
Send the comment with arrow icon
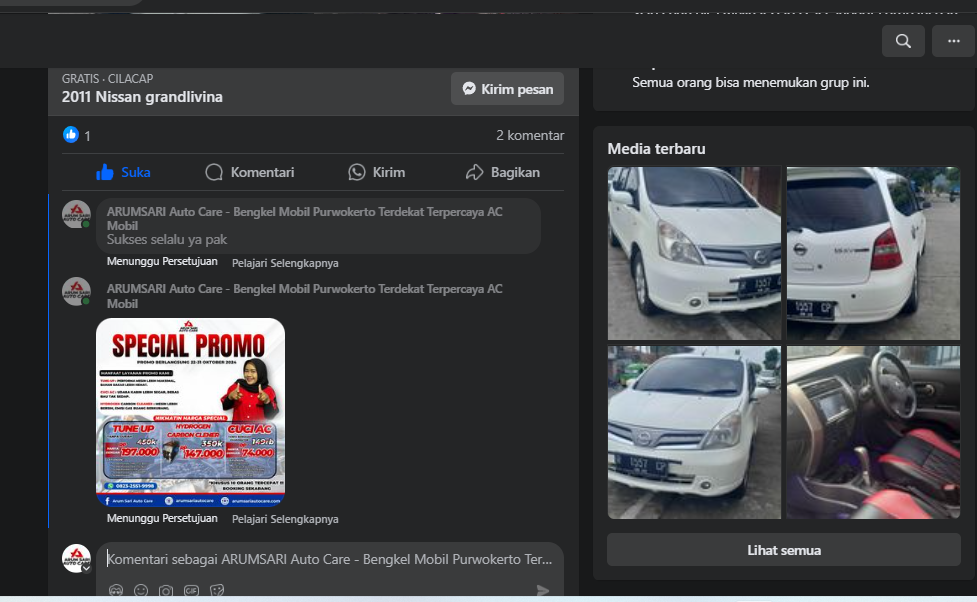pos(543,590)
